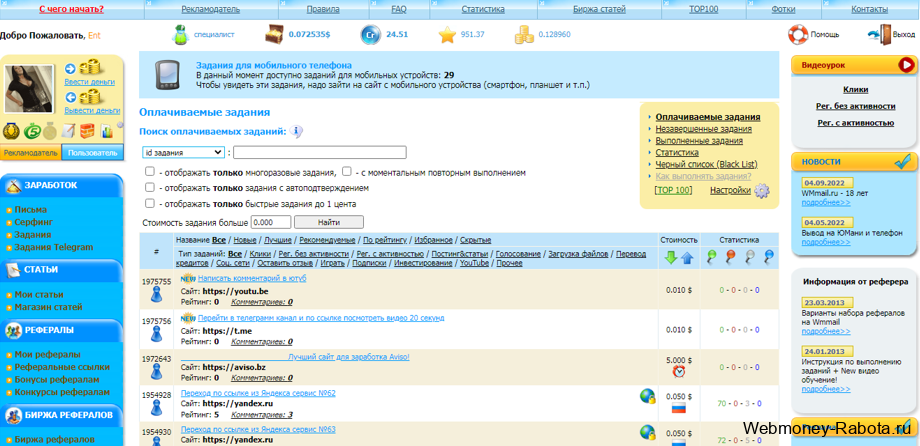Open Задания Telegram sidebar link
The height and width of the screenshot is (446, 920).
[53, 247]
